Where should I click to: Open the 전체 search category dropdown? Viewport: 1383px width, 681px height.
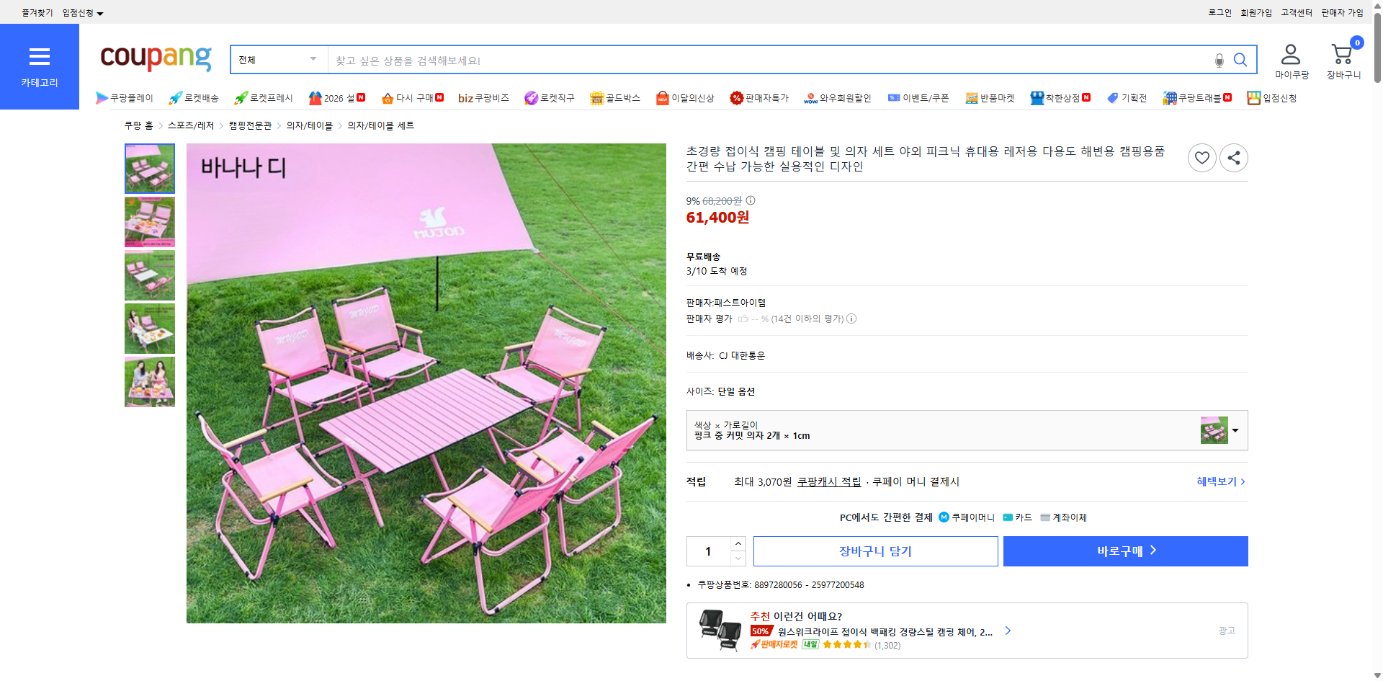277,59
